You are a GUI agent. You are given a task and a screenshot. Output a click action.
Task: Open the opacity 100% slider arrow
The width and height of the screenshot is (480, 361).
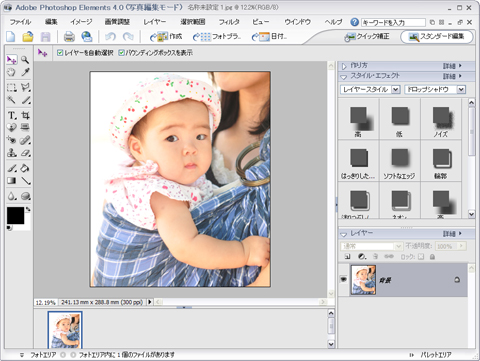[x=461, y=246]
